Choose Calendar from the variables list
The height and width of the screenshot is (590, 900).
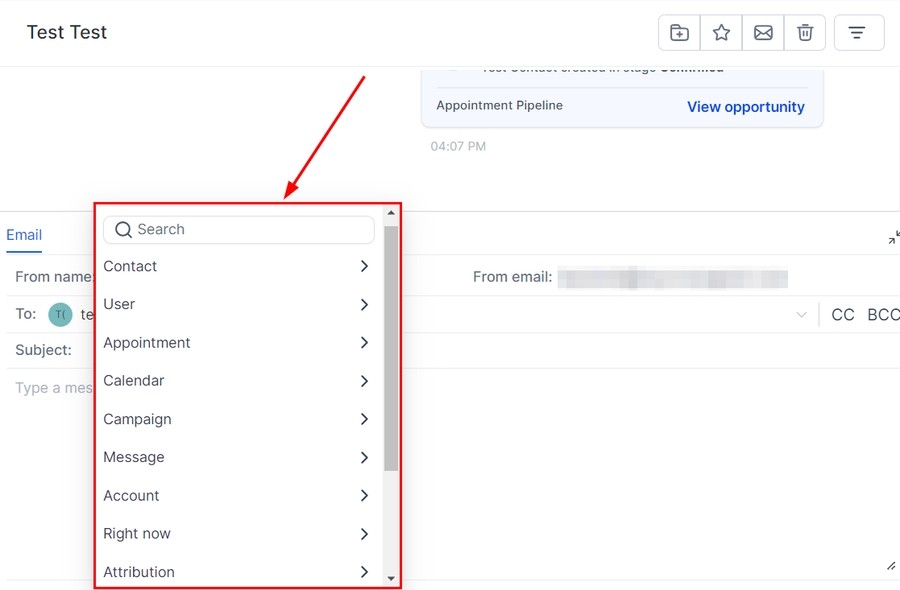[x=134, y=381]
